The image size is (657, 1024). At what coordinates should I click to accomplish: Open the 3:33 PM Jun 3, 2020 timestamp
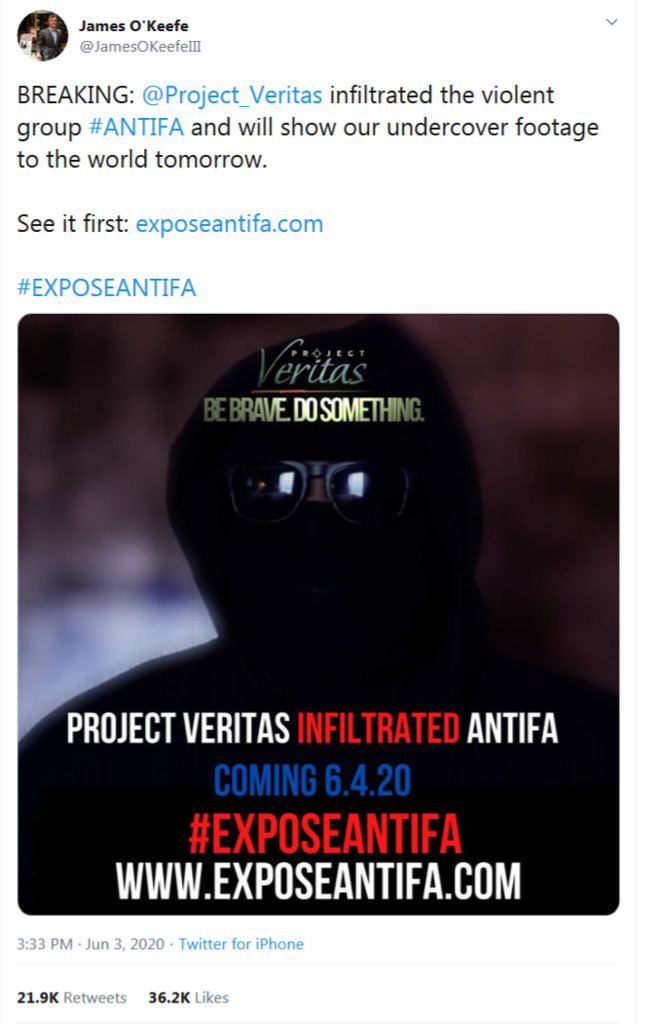pyautogui.click(x=91, y=944)
